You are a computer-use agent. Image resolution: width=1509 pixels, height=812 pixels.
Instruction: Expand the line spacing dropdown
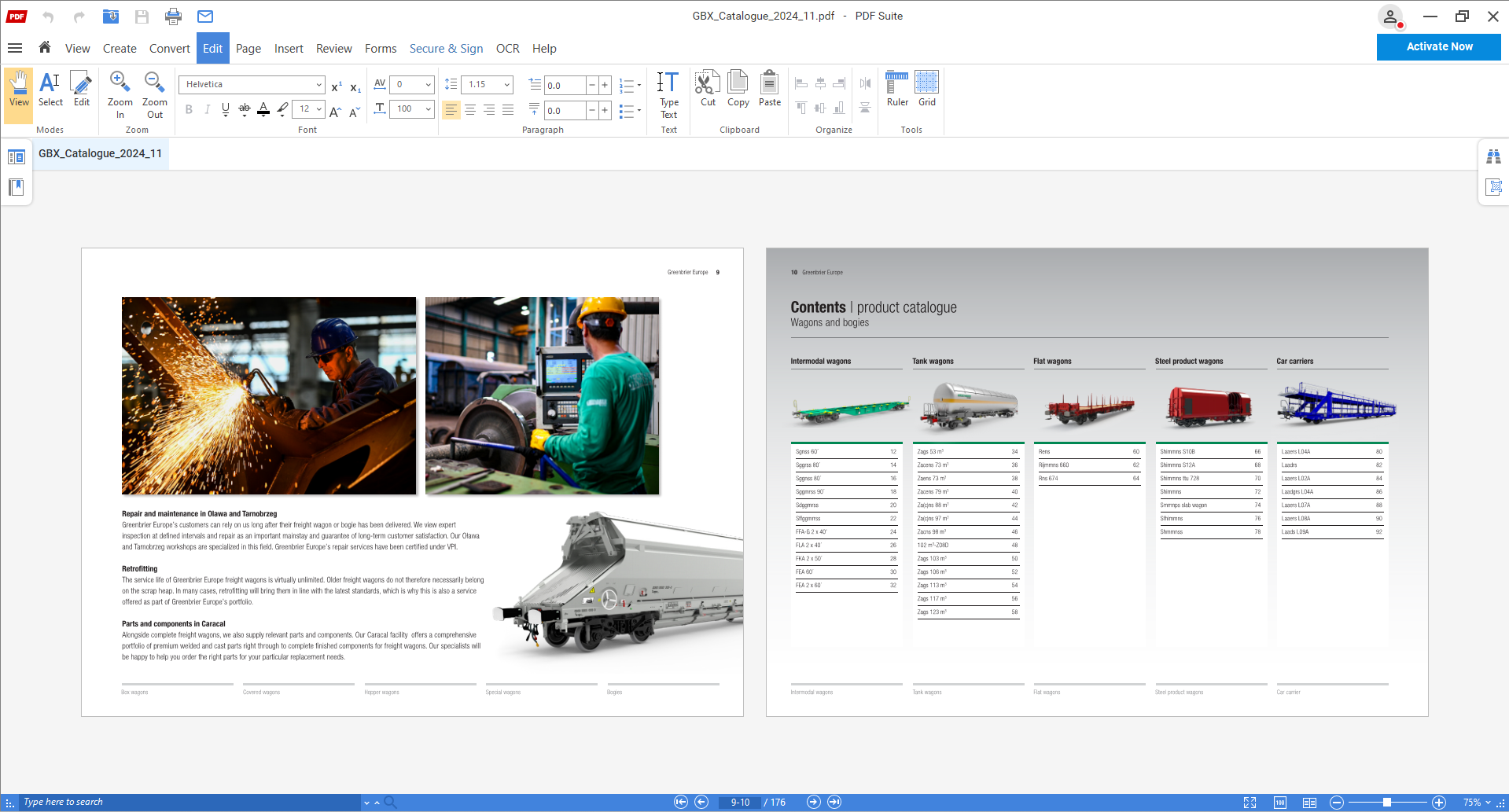pyautogui.click(x=507, y=84)
